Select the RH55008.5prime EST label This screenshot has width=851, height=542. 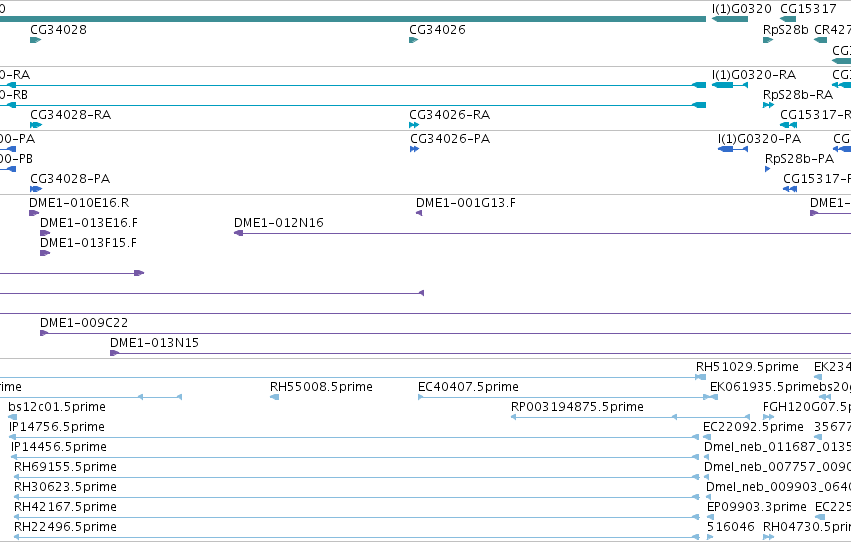click(x=321, y=386)
